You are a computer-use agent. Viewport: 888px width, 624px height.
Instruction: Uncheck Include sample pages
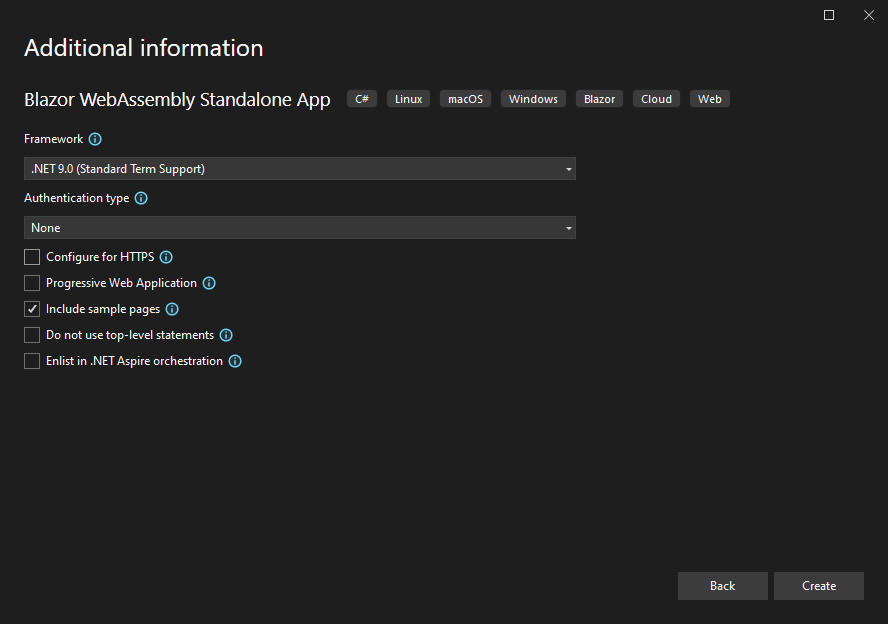tap(32, 309)
